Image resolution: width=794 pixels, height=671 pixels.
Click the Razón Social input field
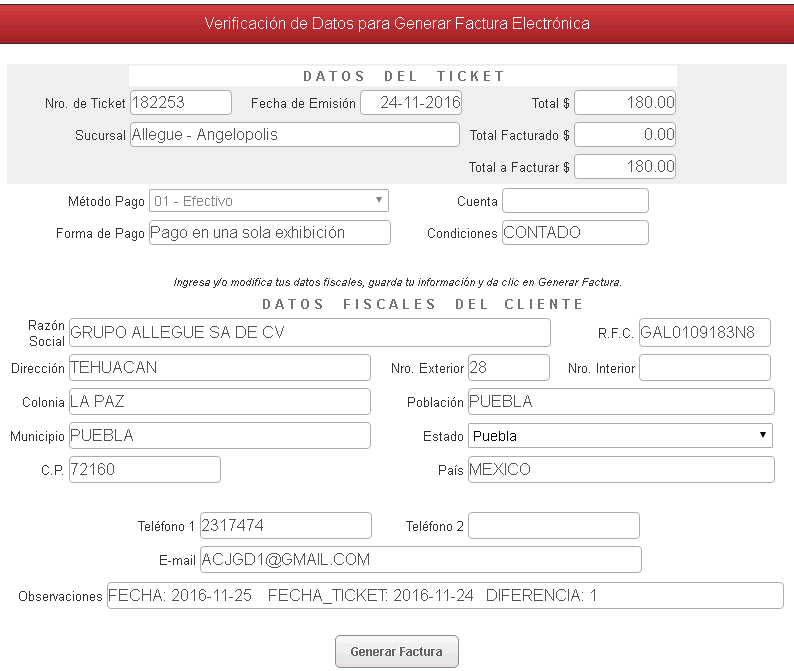(x=309, y=333)
